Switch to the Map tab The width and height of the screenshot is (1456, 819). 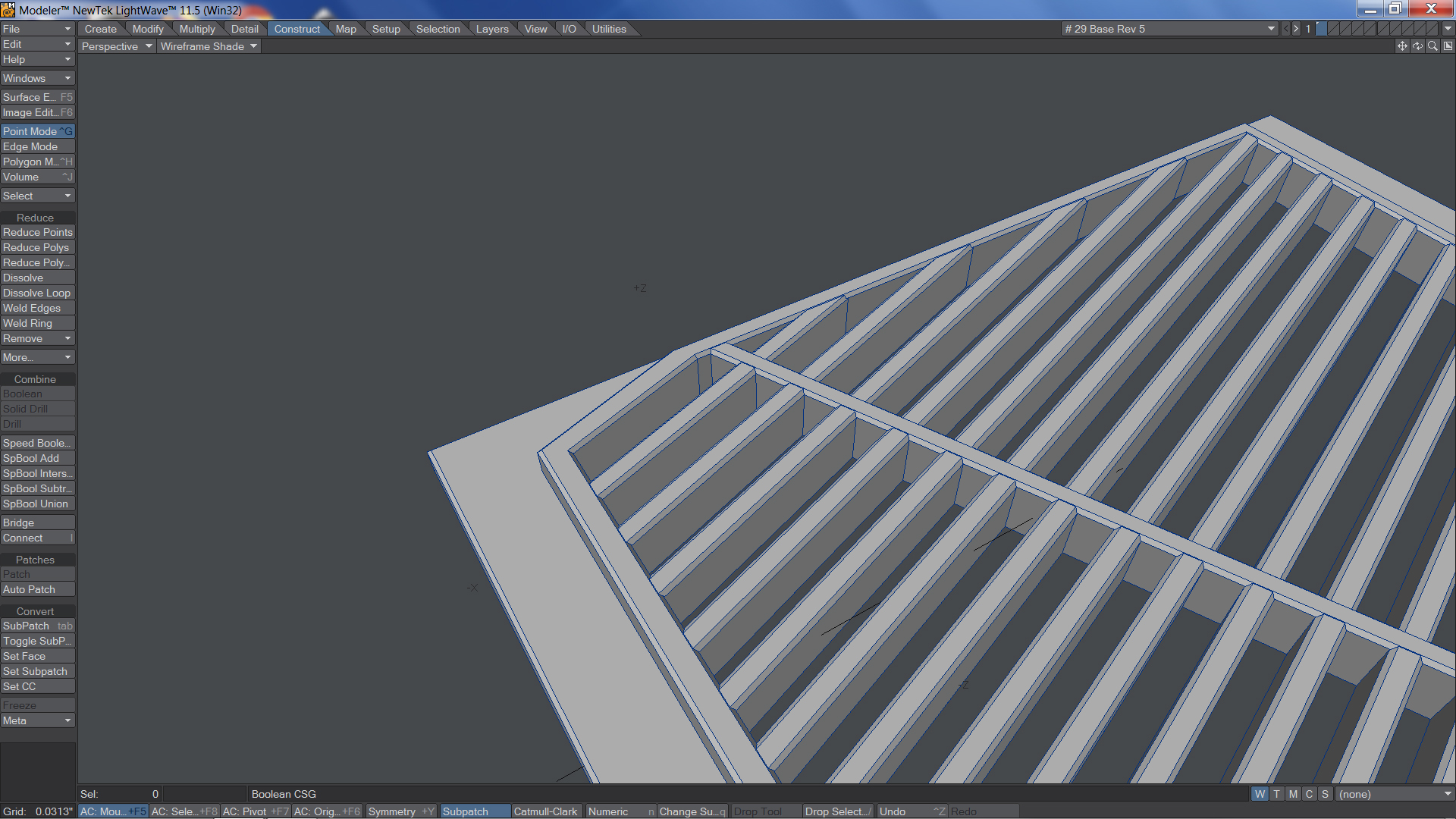346,29
